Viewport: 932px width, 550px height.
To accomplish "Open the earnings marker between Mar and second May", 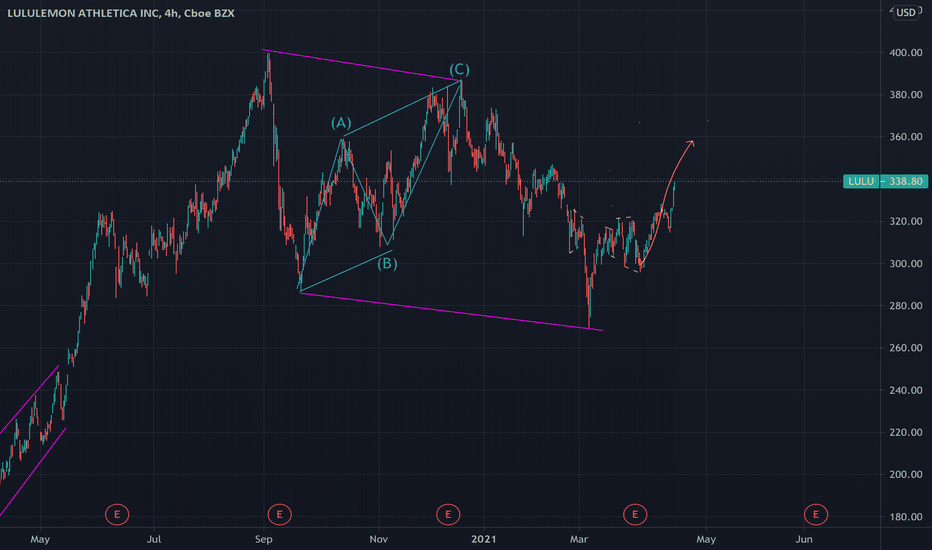I will (x=635, y=514).
